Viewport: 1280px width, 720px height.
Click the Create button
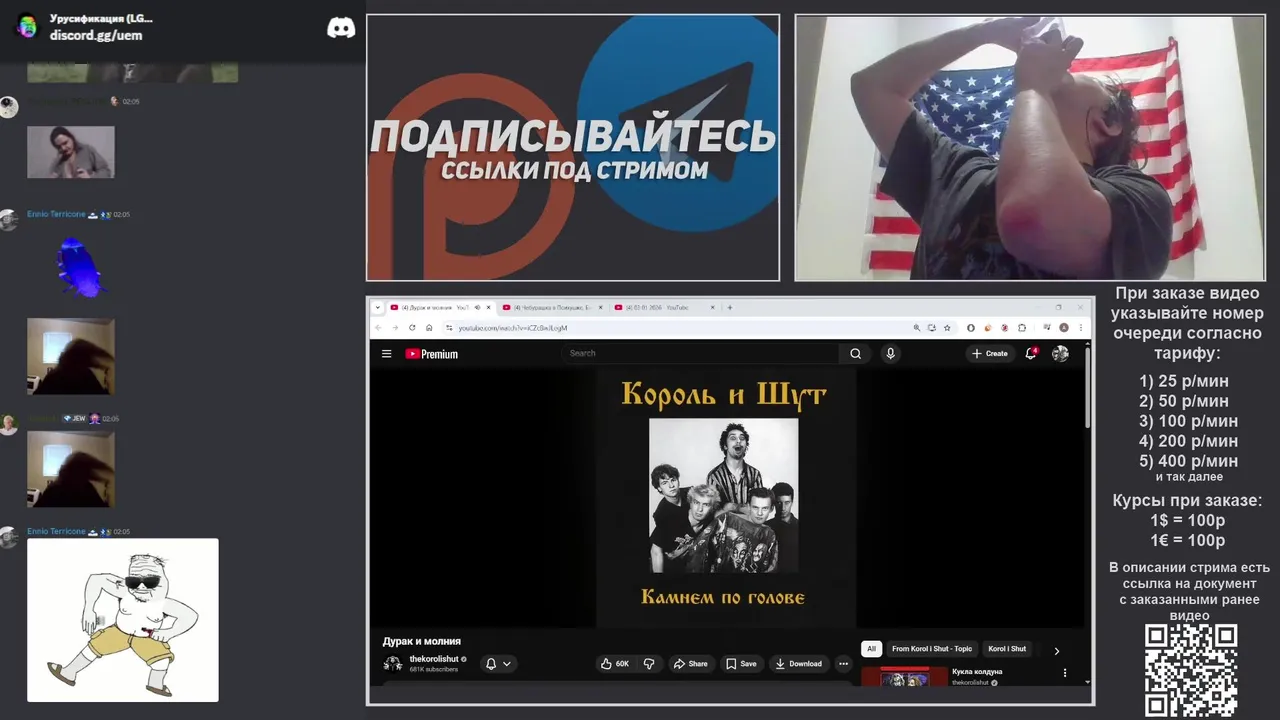990,353
